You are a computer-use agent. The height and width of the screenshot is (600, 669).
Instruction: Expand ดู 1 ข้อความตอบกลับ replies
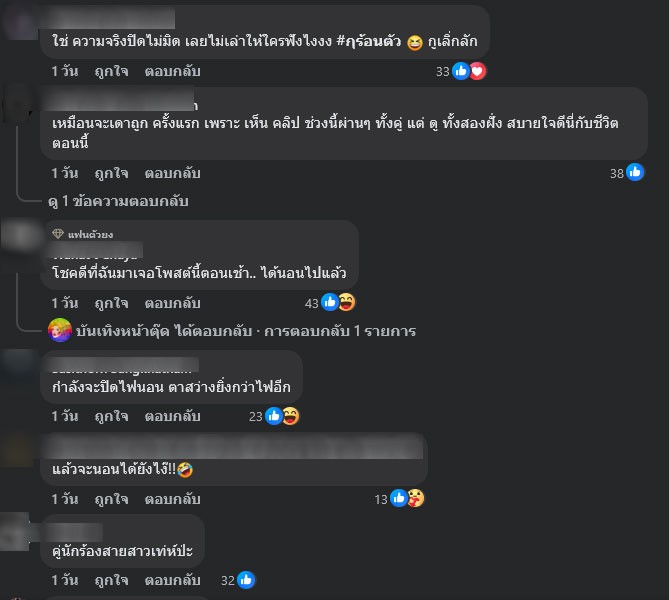pyautogui.click(x=118, y=201)
